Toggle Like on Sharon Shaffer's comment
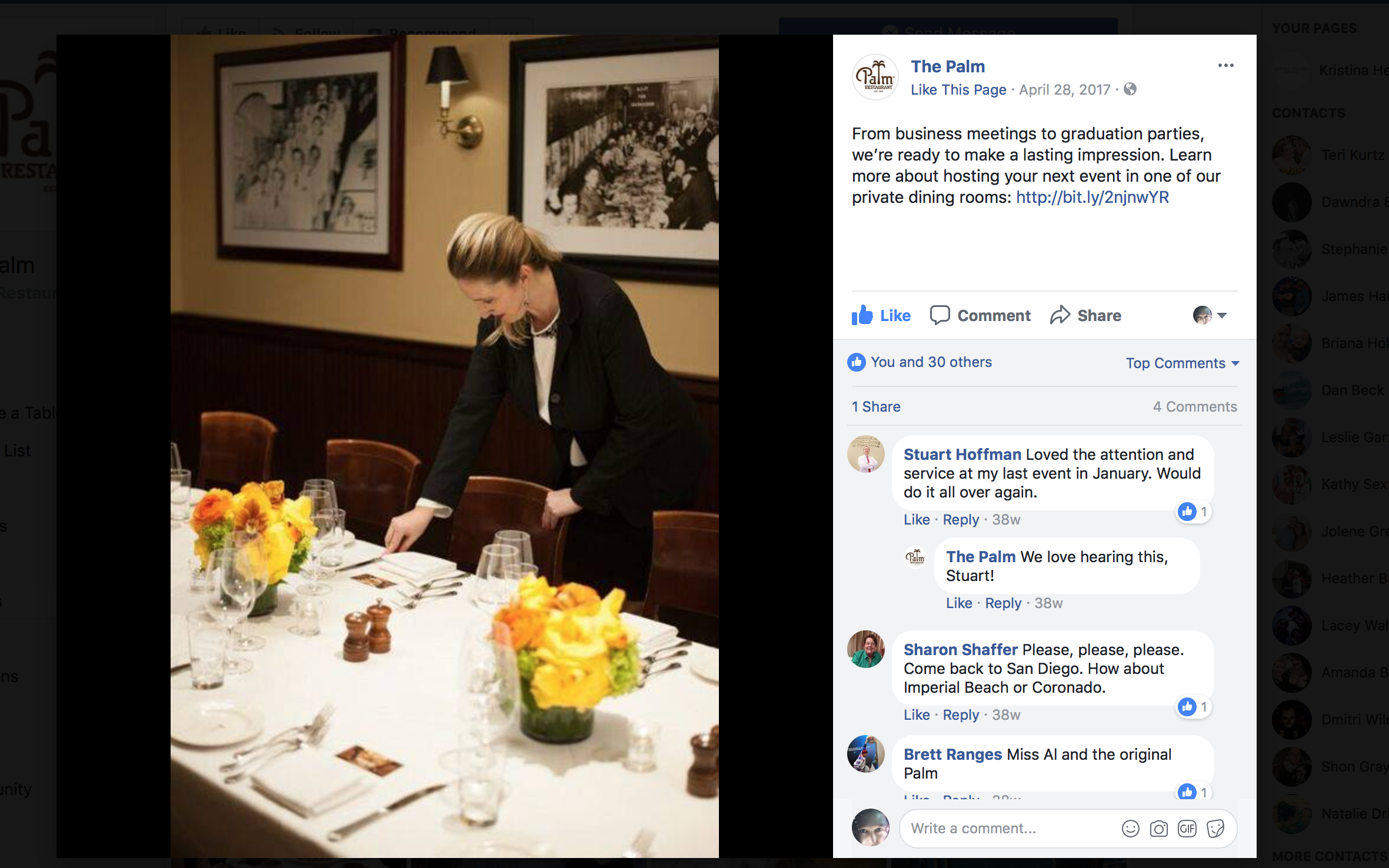 [917, 715]
